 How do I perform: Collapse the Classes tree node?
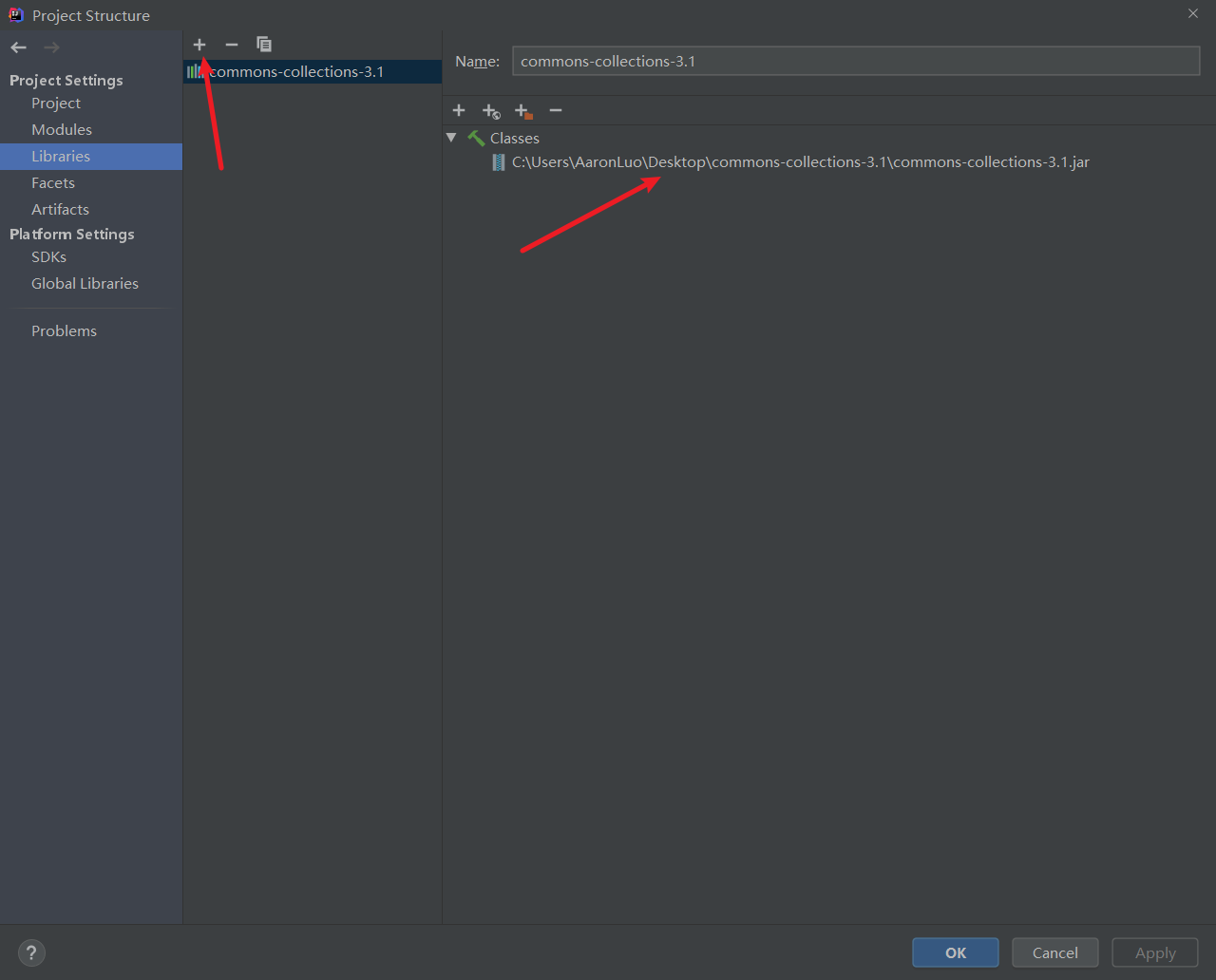(x=451, y=138)
